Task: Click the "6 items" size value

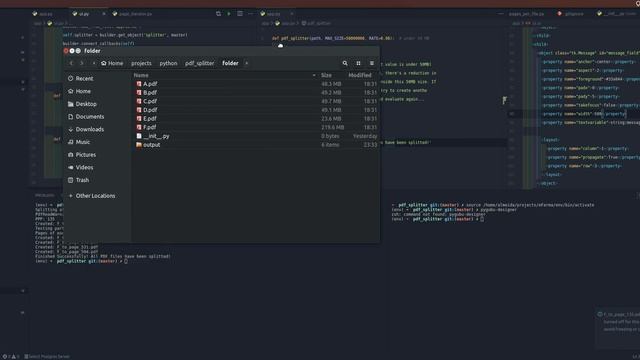Action: (330, 145)
